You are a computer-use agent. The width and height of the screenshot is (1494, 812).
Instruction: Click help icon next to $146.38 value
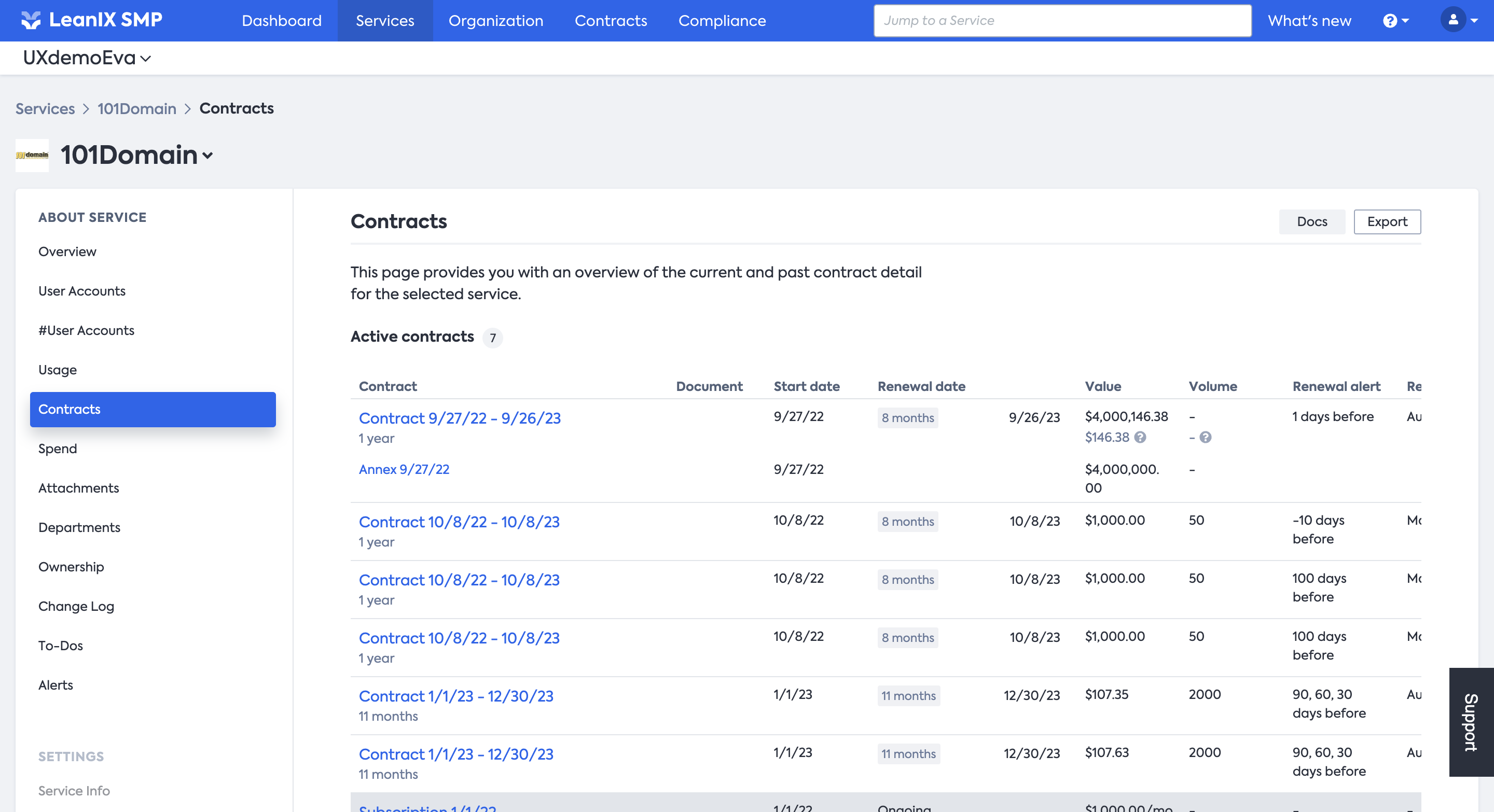(1140, 438)
